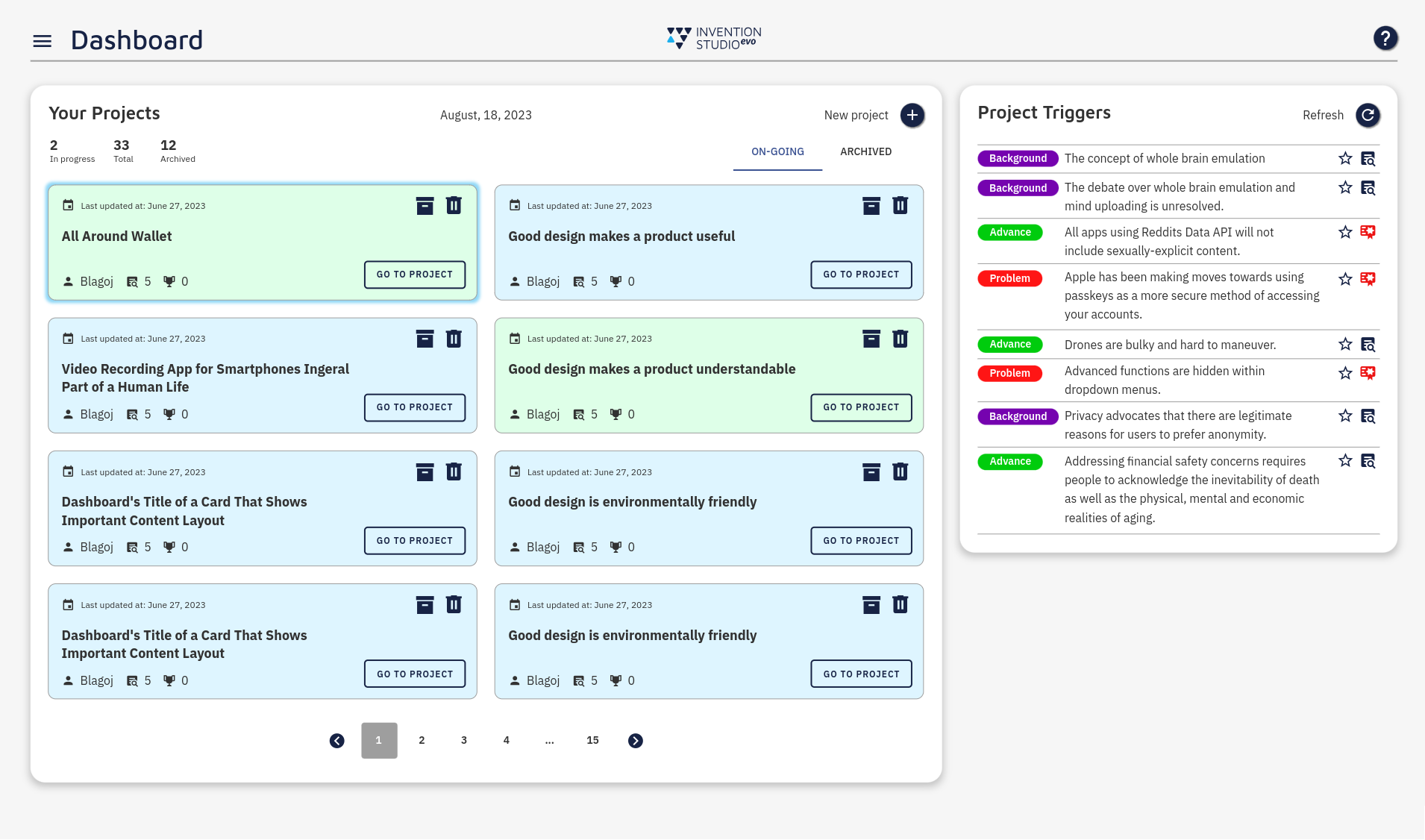Click the Invention Studio logo

pyautogui.click(x=712, y=37)
